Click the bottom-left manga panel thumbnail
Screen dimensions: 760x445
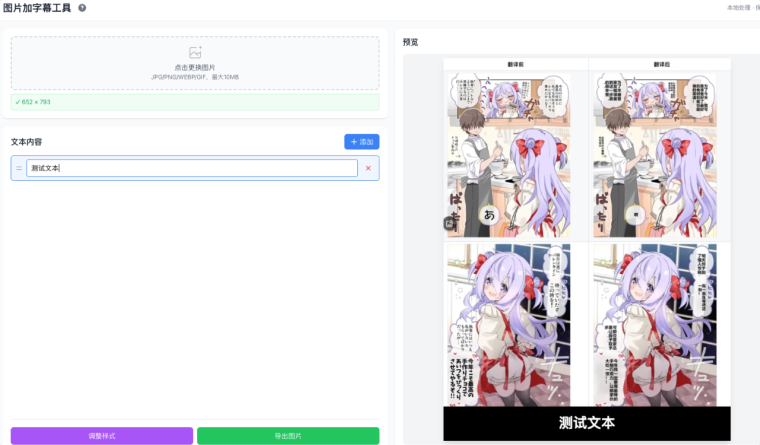[508, 325]
